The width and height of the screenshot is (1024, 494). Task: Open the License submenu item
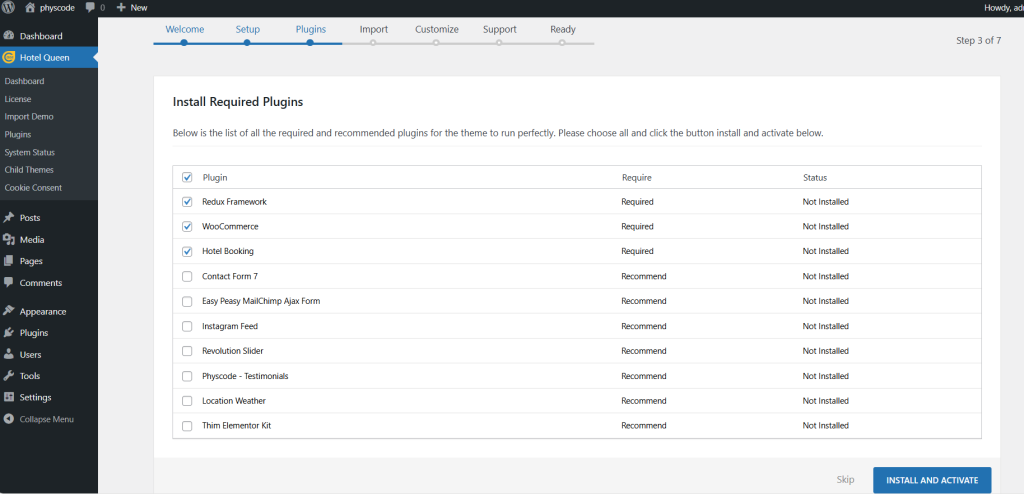18,99
